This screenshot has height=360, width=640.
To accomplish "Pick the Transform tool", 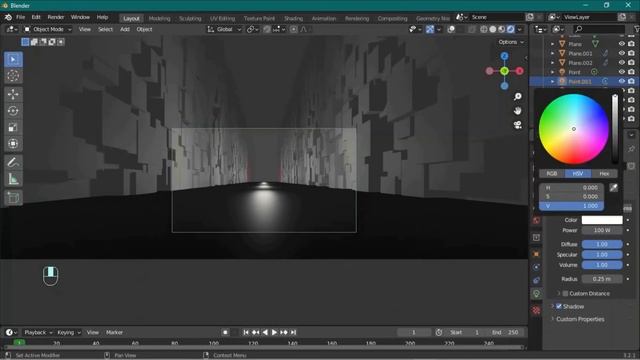I will [13, 144].
